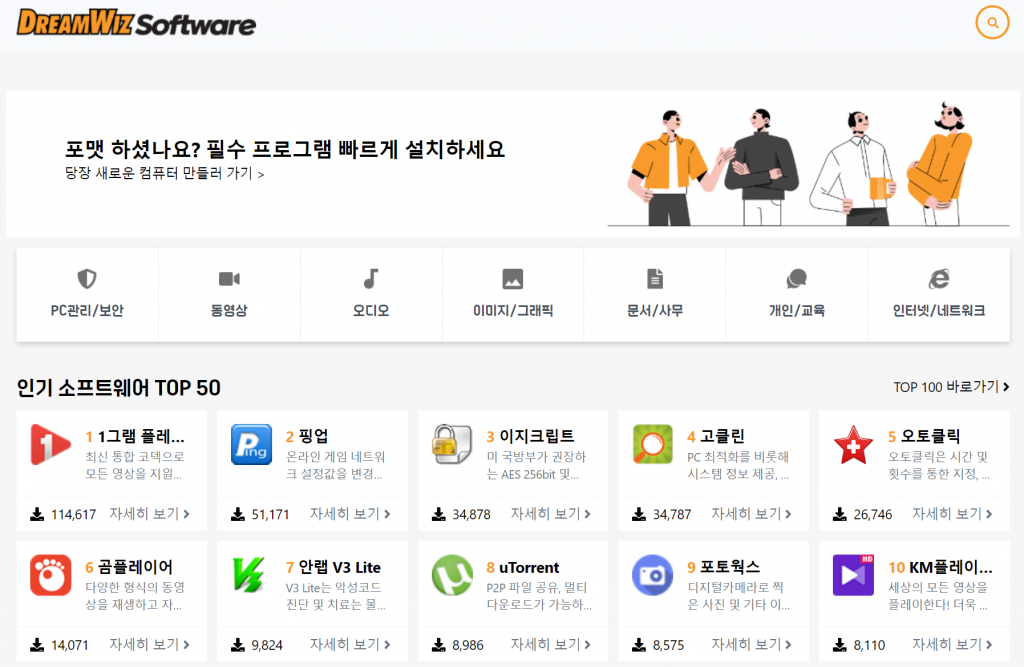Viewport: 1024px width, 667px height.
Task: Click the title 고클린
Action: 722,436
